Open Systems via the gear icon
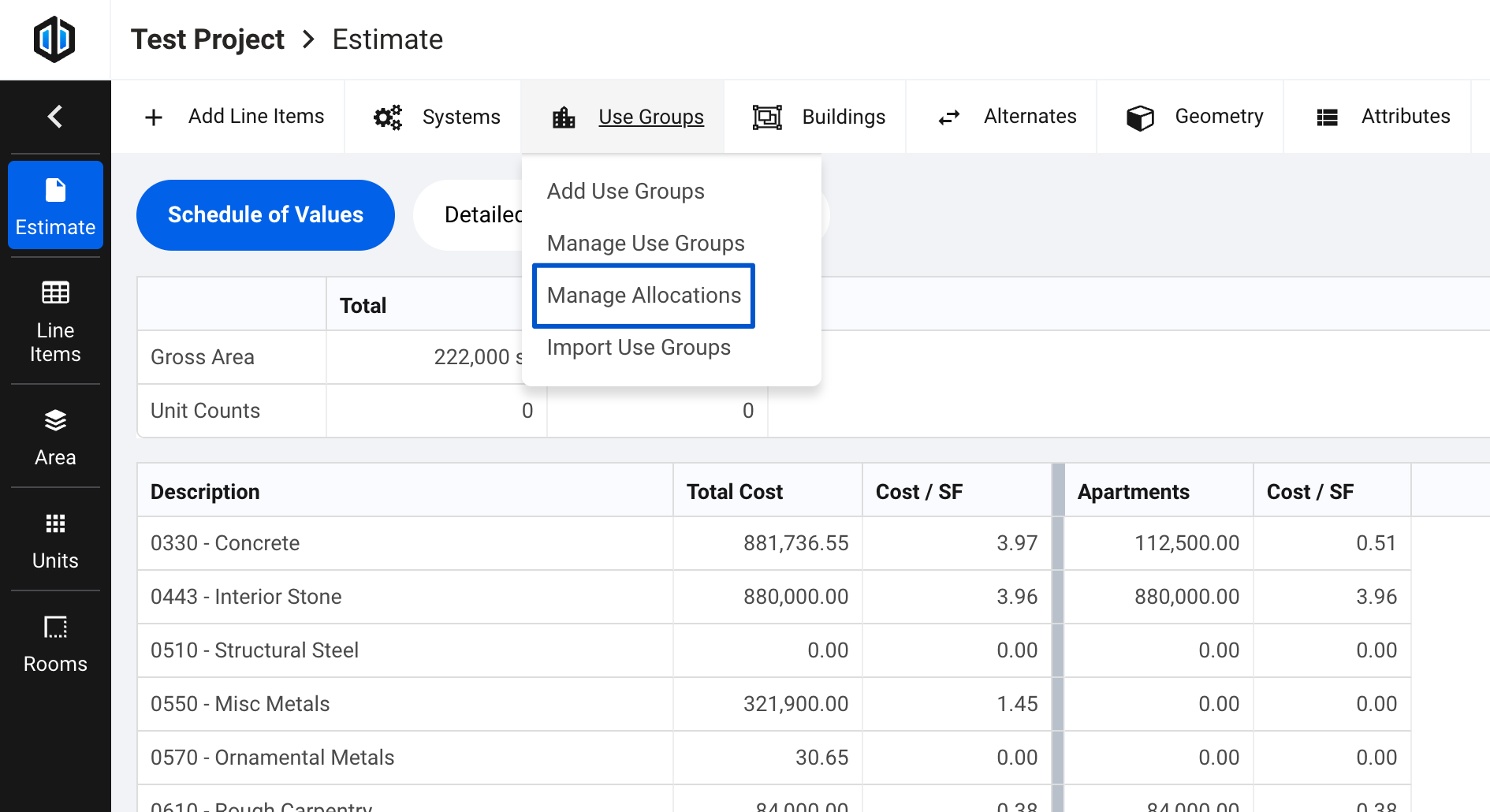The image size is (1490, 812). coord(387,116)
